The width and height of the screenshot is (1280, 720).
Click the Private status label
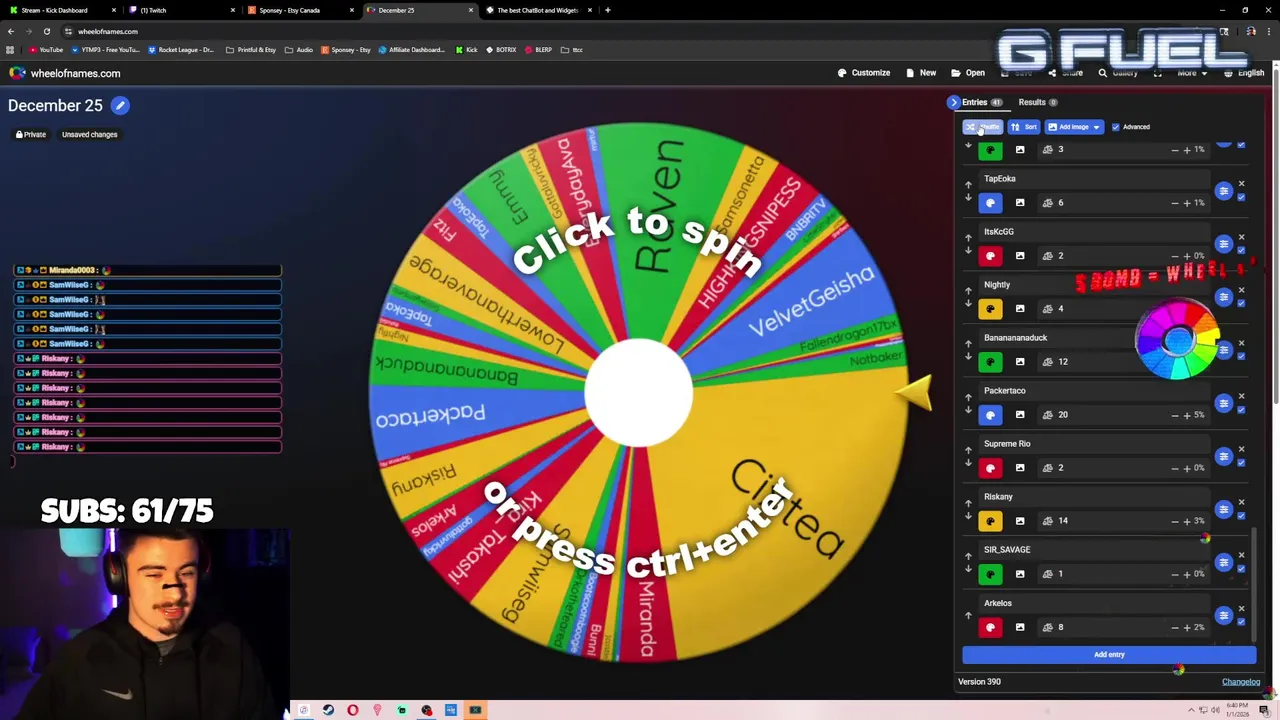point(31,134)
